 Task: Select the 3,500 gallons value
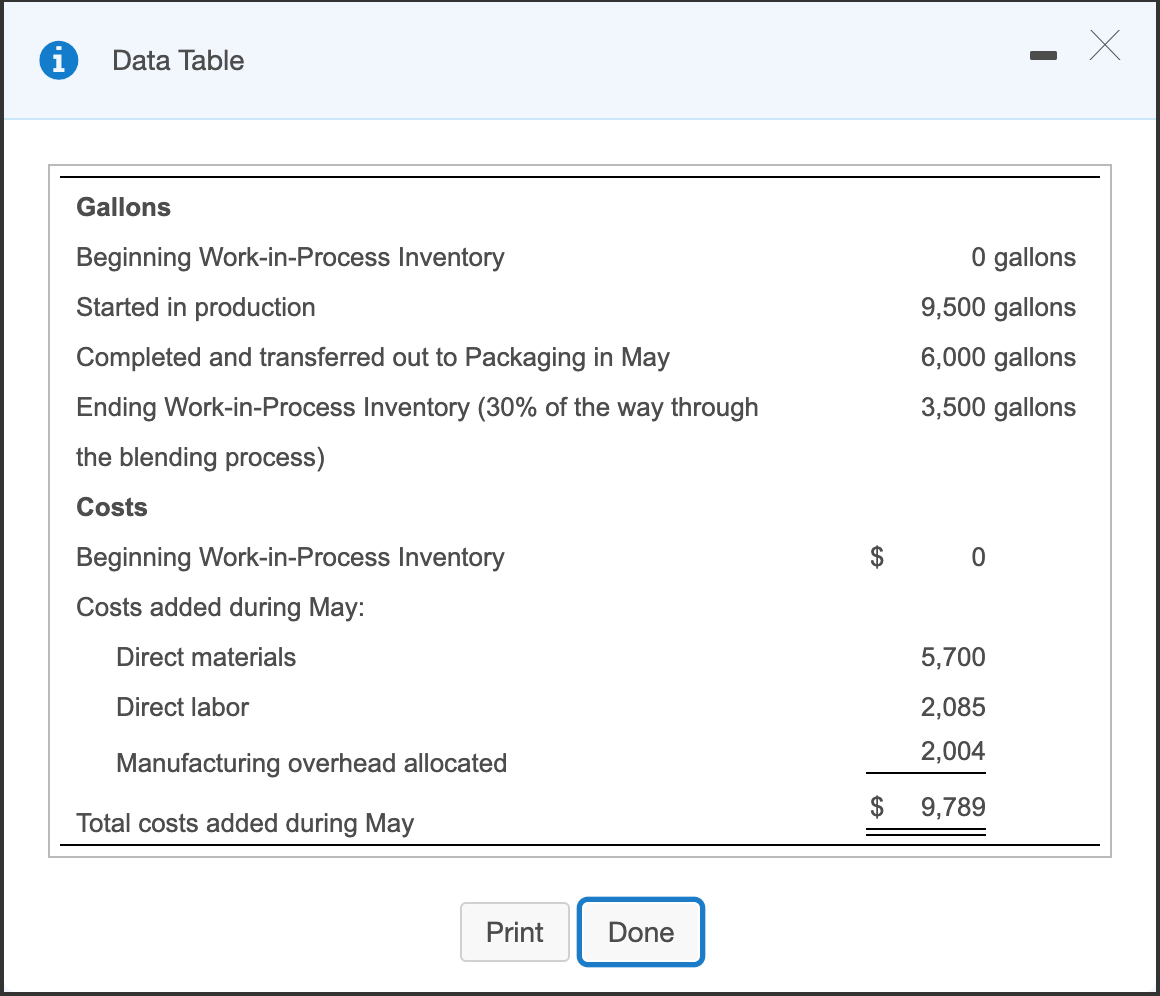(998, 407)
